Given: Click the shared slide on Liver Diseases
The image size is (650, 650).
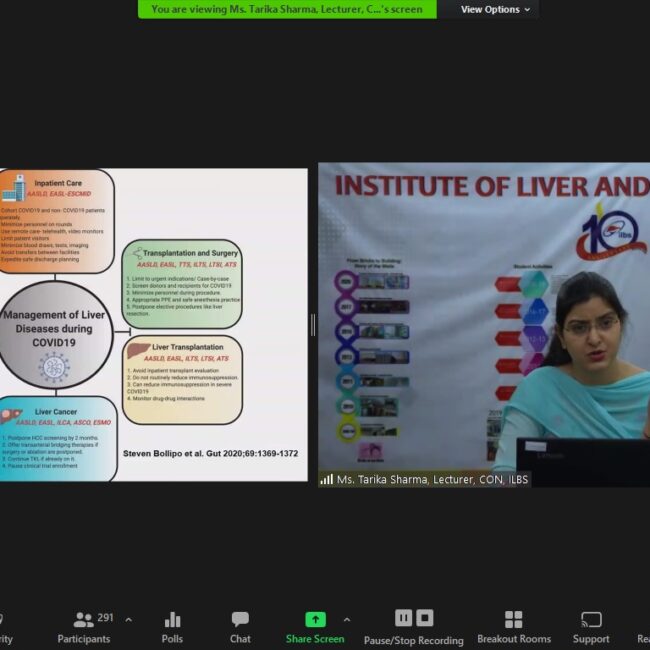Looking at the screenshot, I should point(153,325).
